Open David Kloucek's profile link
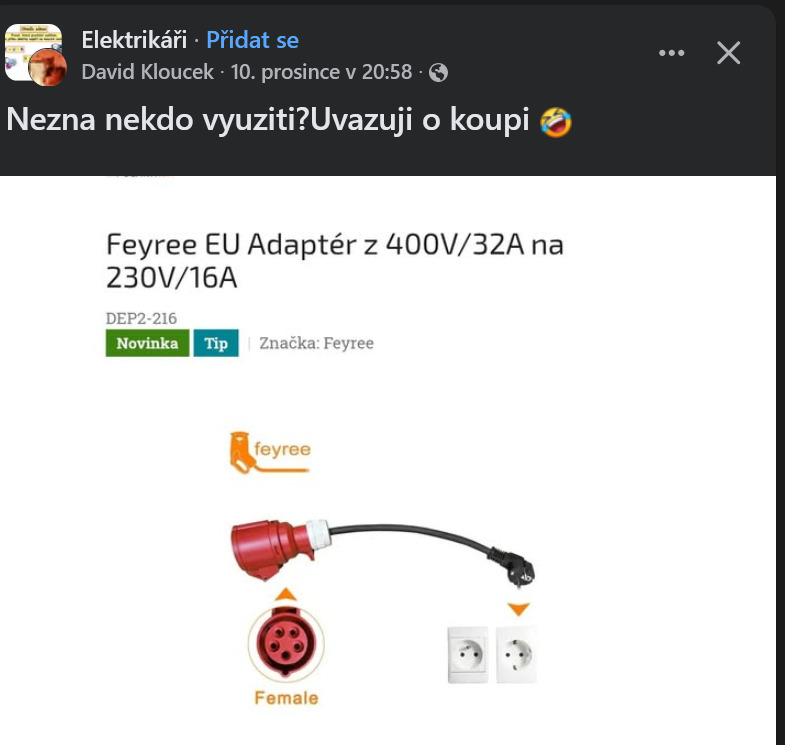Image resolution: width=785 pixels, height=745 pixels. coord(148,72)
